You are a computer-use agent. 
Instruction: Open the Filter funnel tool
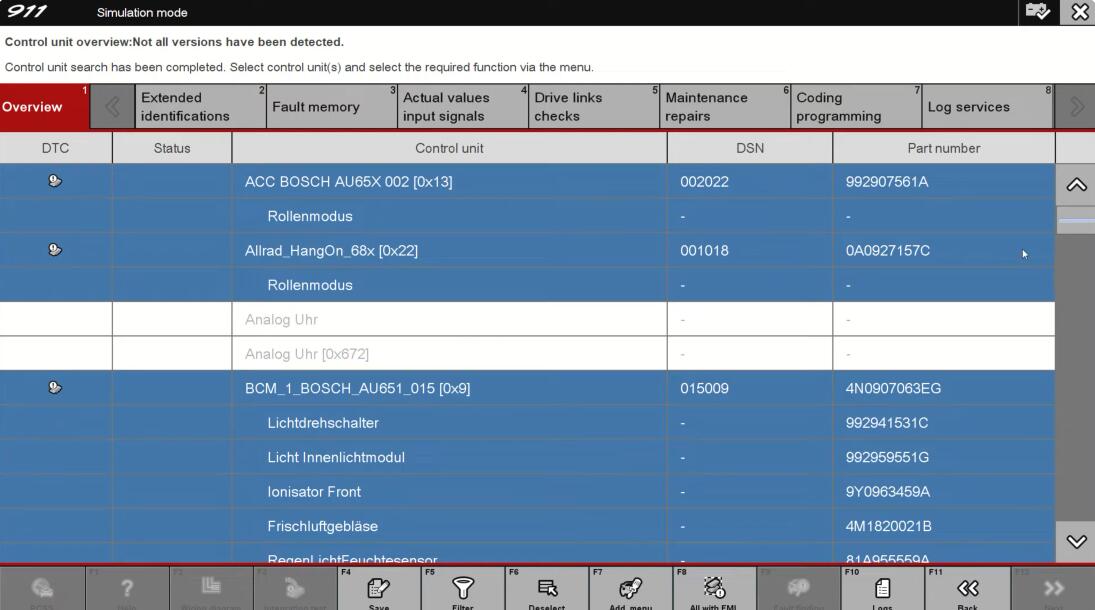click(463, 588)
